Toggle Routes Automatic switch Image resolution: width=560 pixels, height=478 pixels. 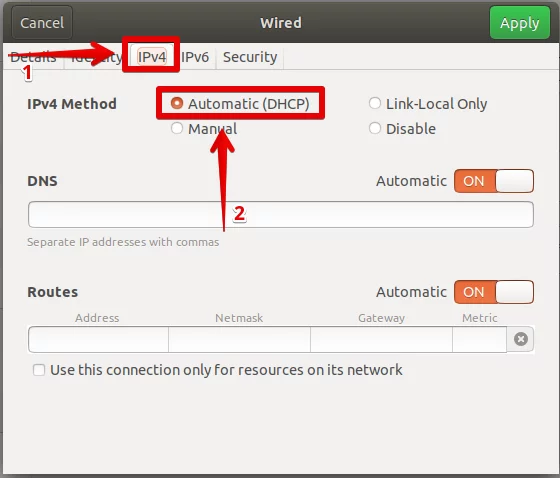(x=494, y=292)
